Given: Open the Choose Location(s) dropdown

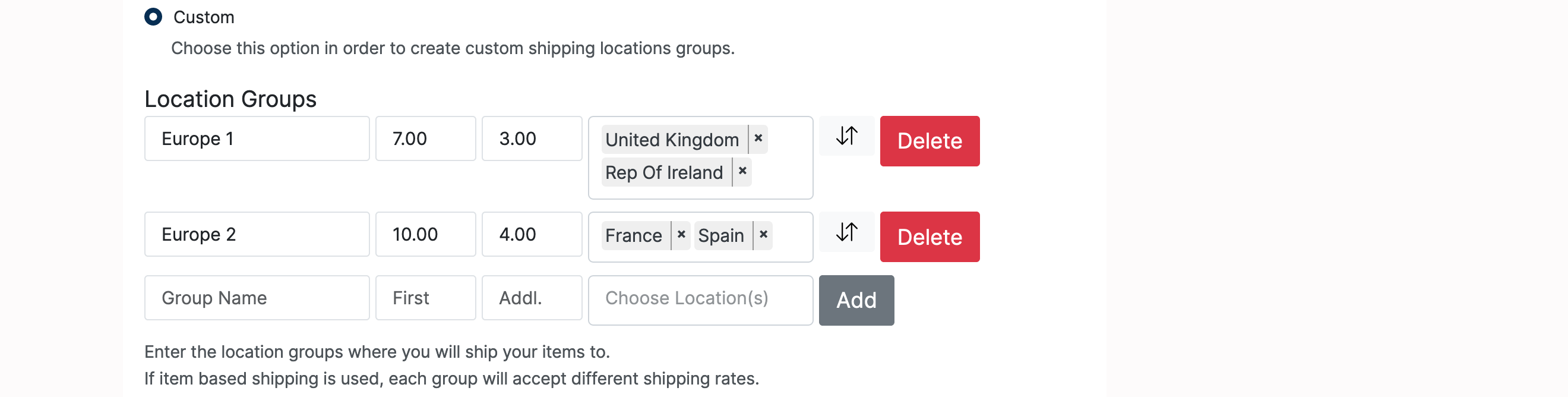Looking at the screenshot, I should [700, 300].
